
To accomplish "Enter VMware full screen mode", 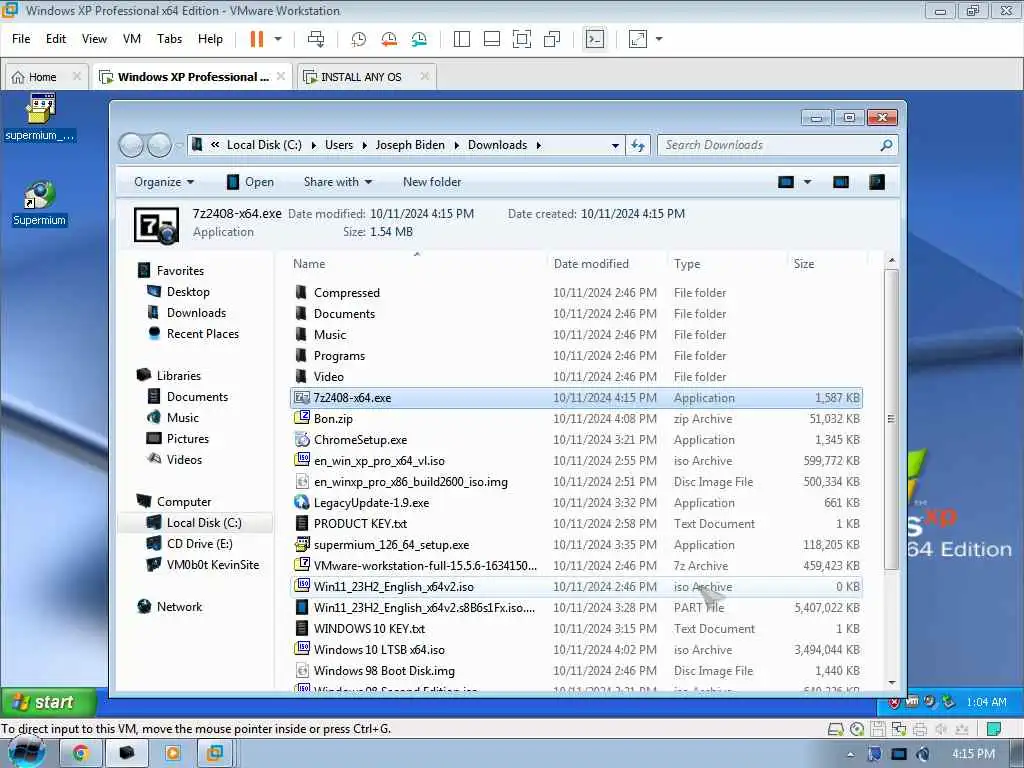I will coord(522,39).
